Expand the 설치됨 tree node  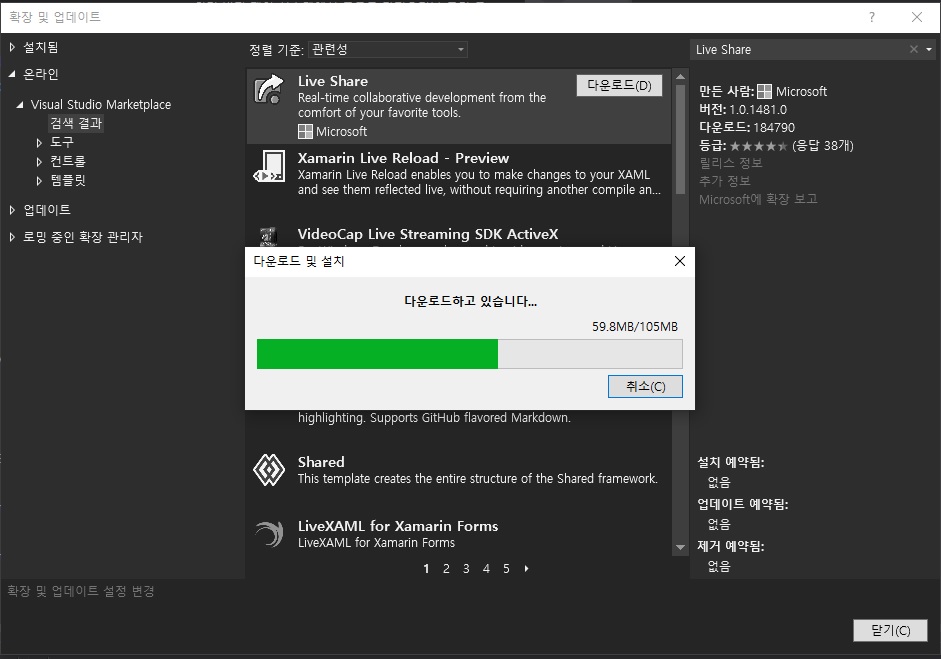click(x=12, y=47)
